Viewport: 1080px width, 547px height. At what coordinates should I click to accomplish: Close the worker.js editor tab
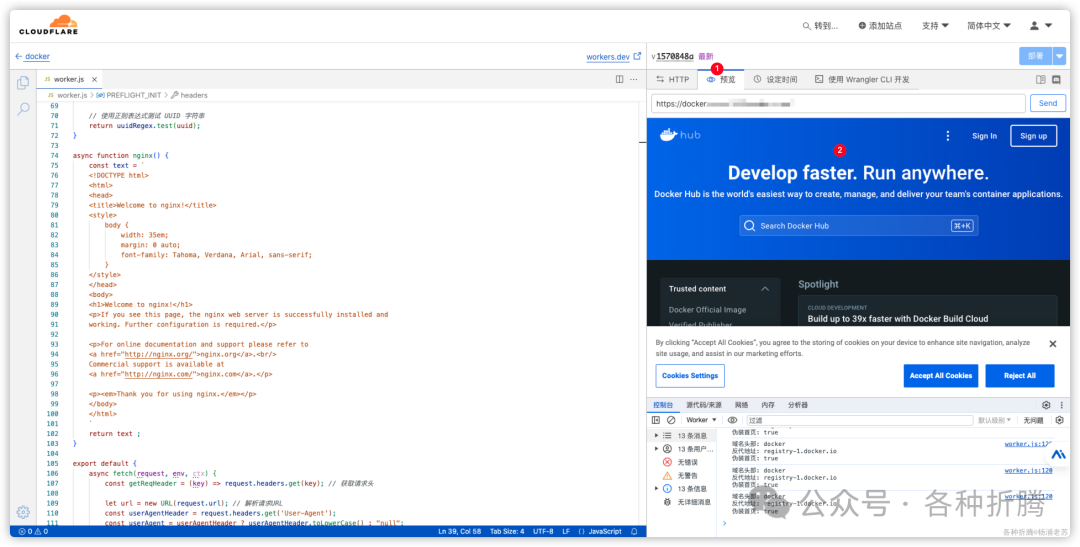[95, 79]
